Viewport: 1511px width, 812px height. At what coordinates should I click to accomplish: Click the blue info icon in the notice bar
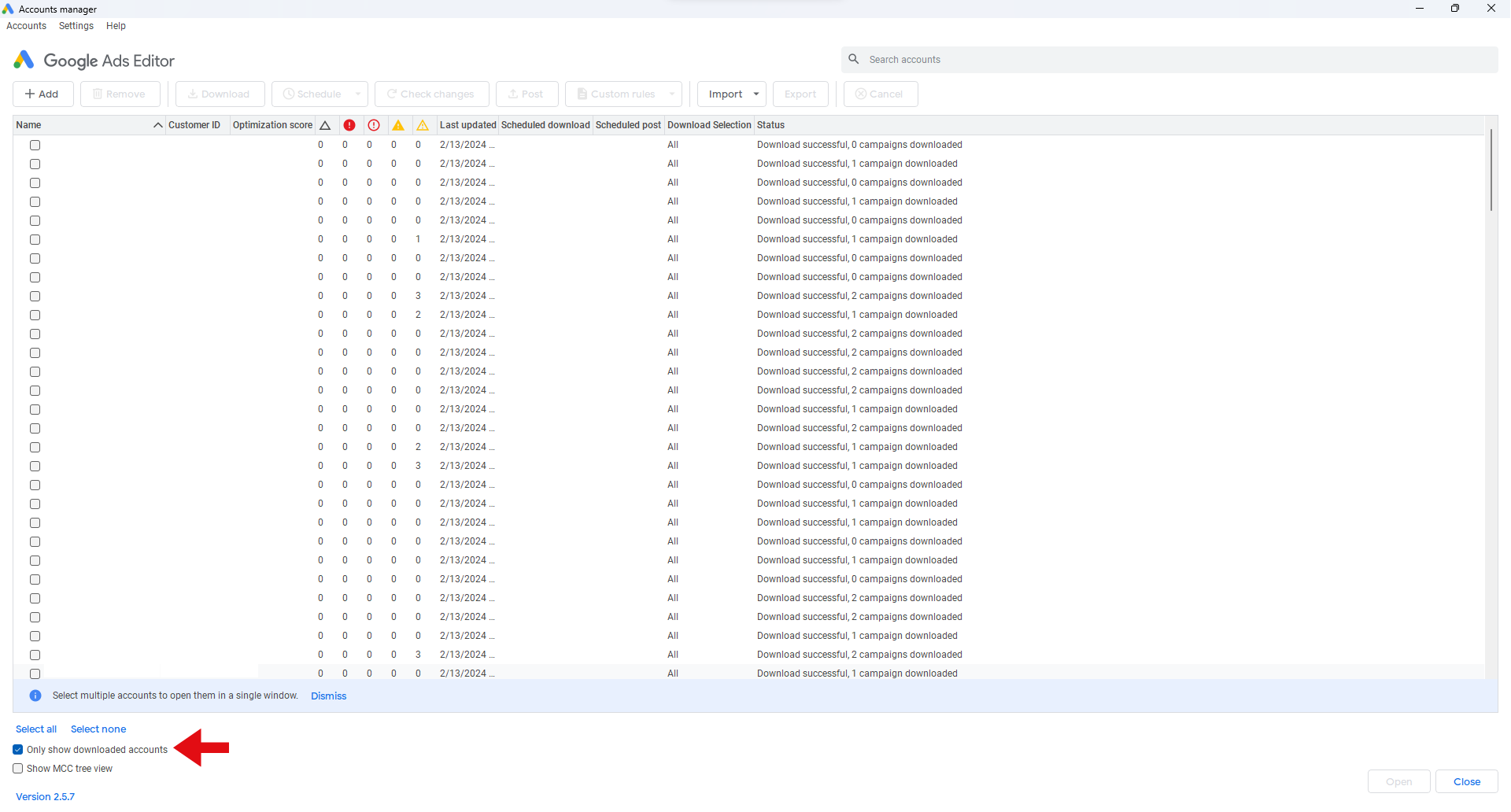pos(35,696)
